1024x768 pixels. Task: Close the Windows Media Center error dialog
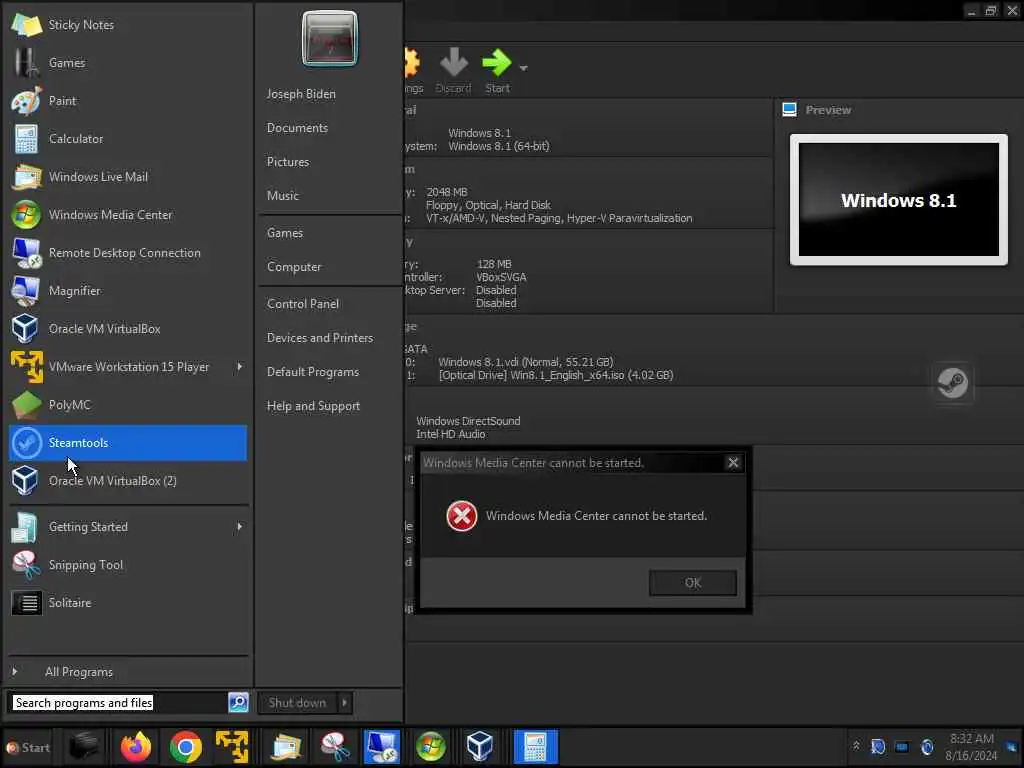pyautogui.click(x=733, y=462)
